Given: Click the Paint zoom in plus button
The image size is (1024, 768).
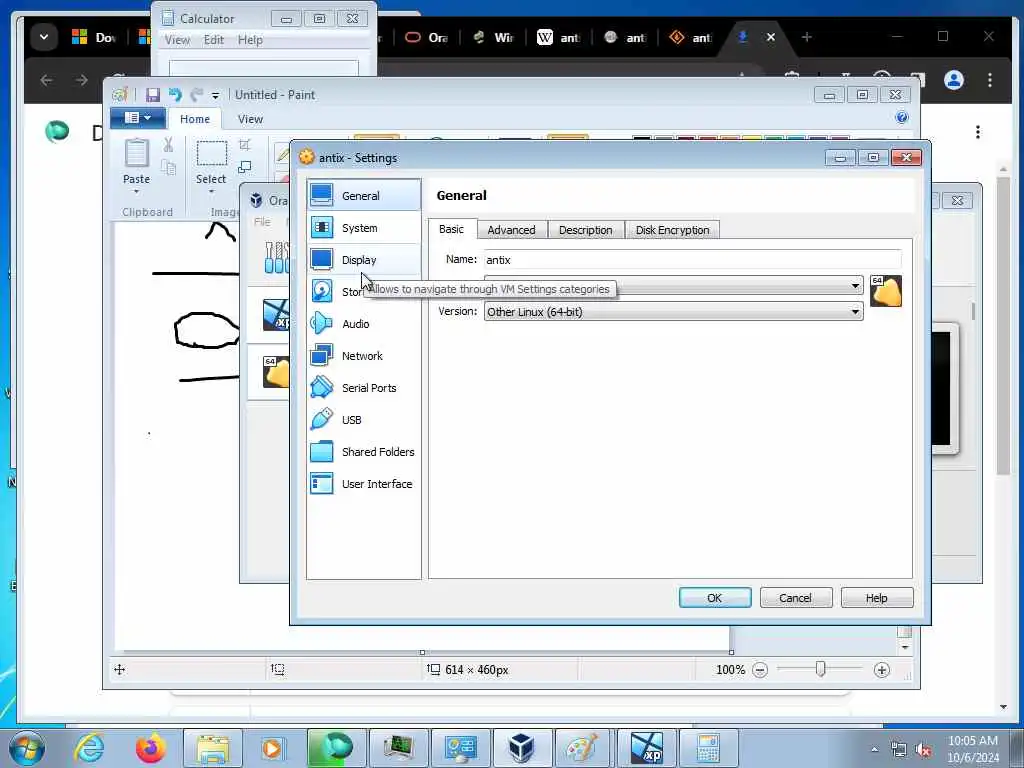Looking at the screenshot, I should tap(882, 670).
